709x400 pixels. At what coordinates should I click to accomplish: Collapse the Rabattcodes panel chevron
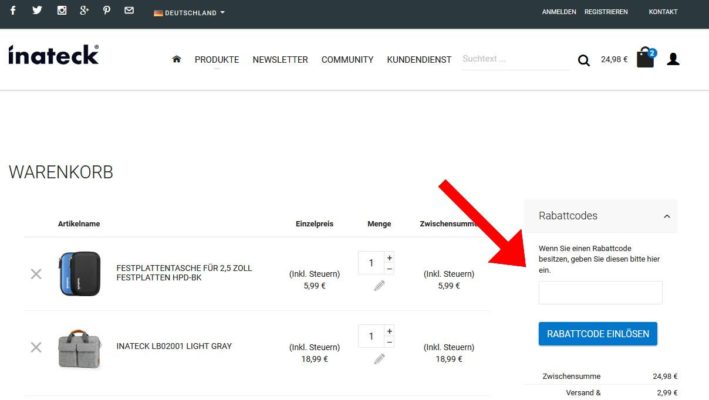coord(667,216)
